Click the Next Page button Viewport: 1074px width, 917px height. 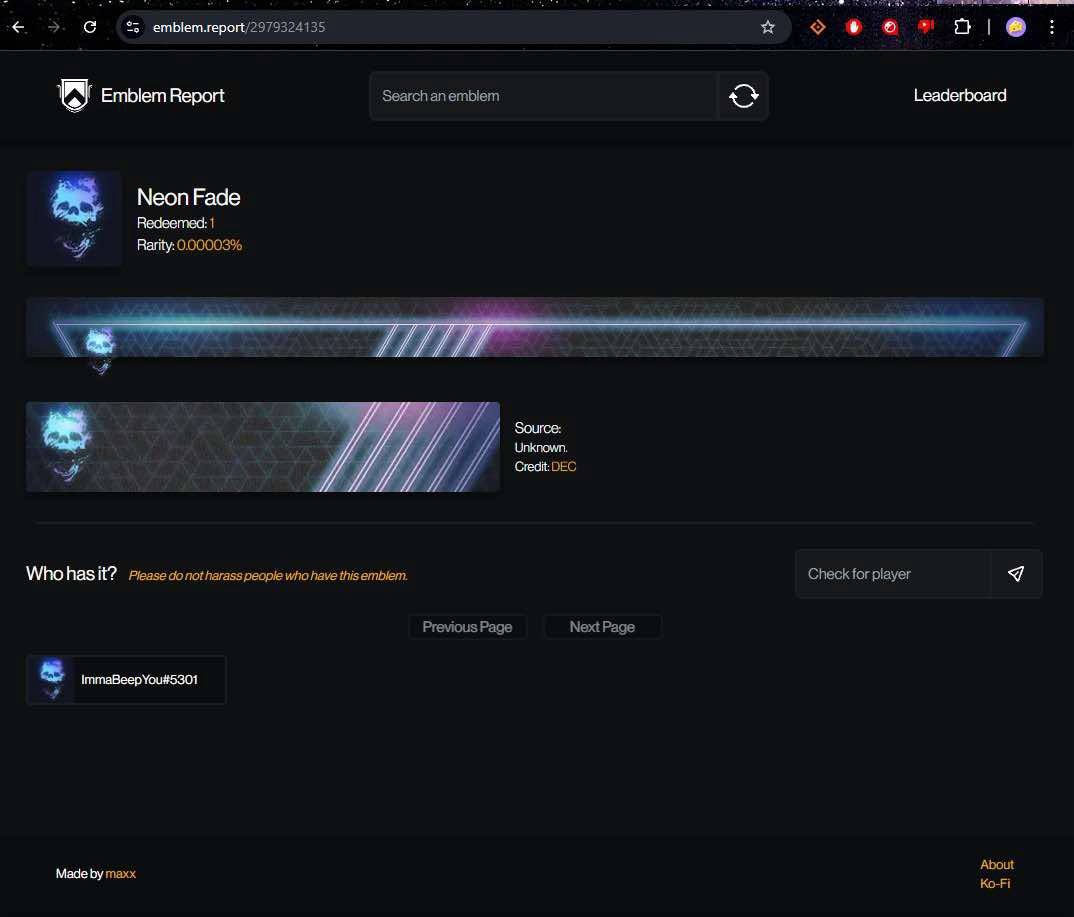point(602,627)
